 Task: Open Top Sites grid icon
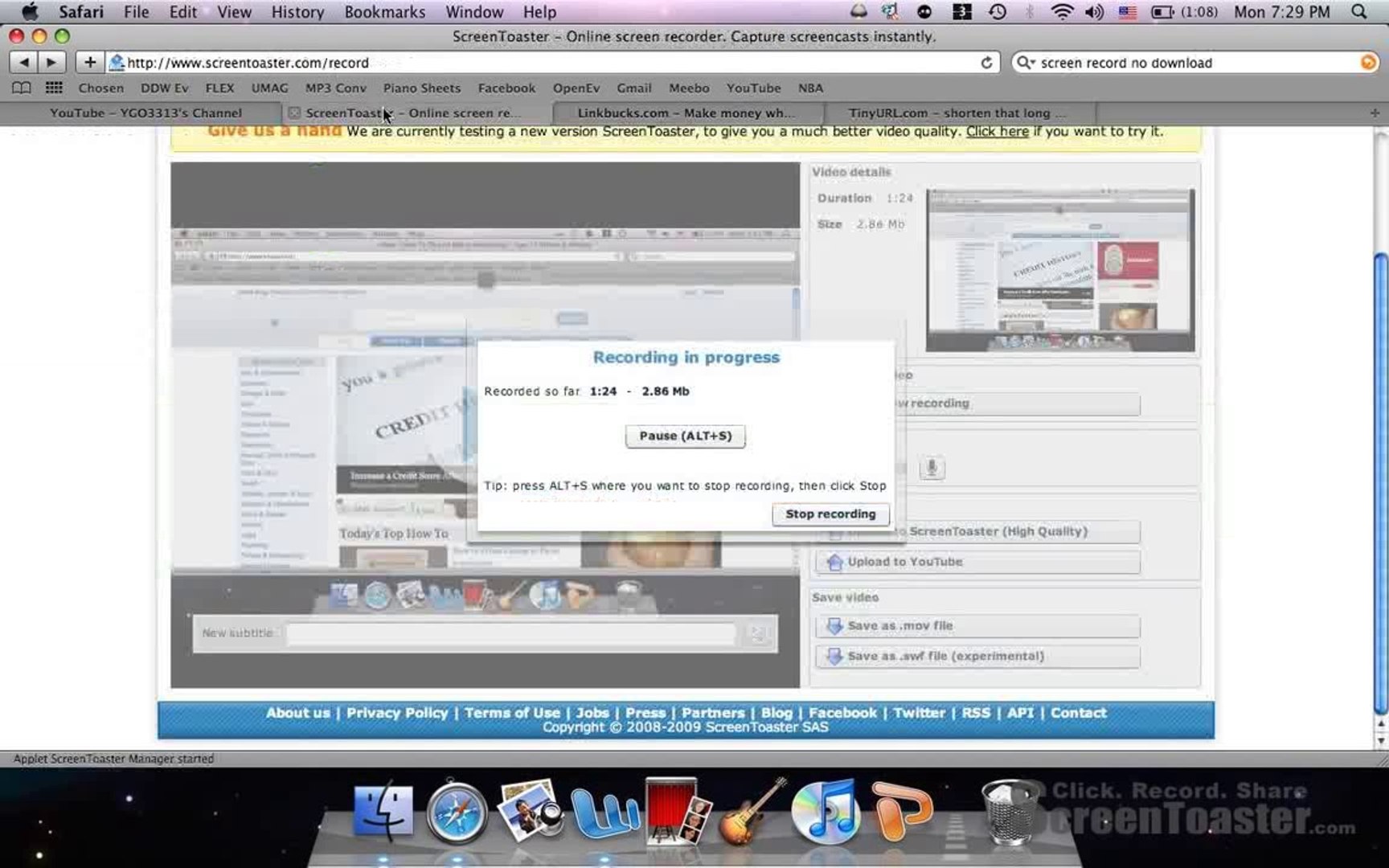click(54, 88)
